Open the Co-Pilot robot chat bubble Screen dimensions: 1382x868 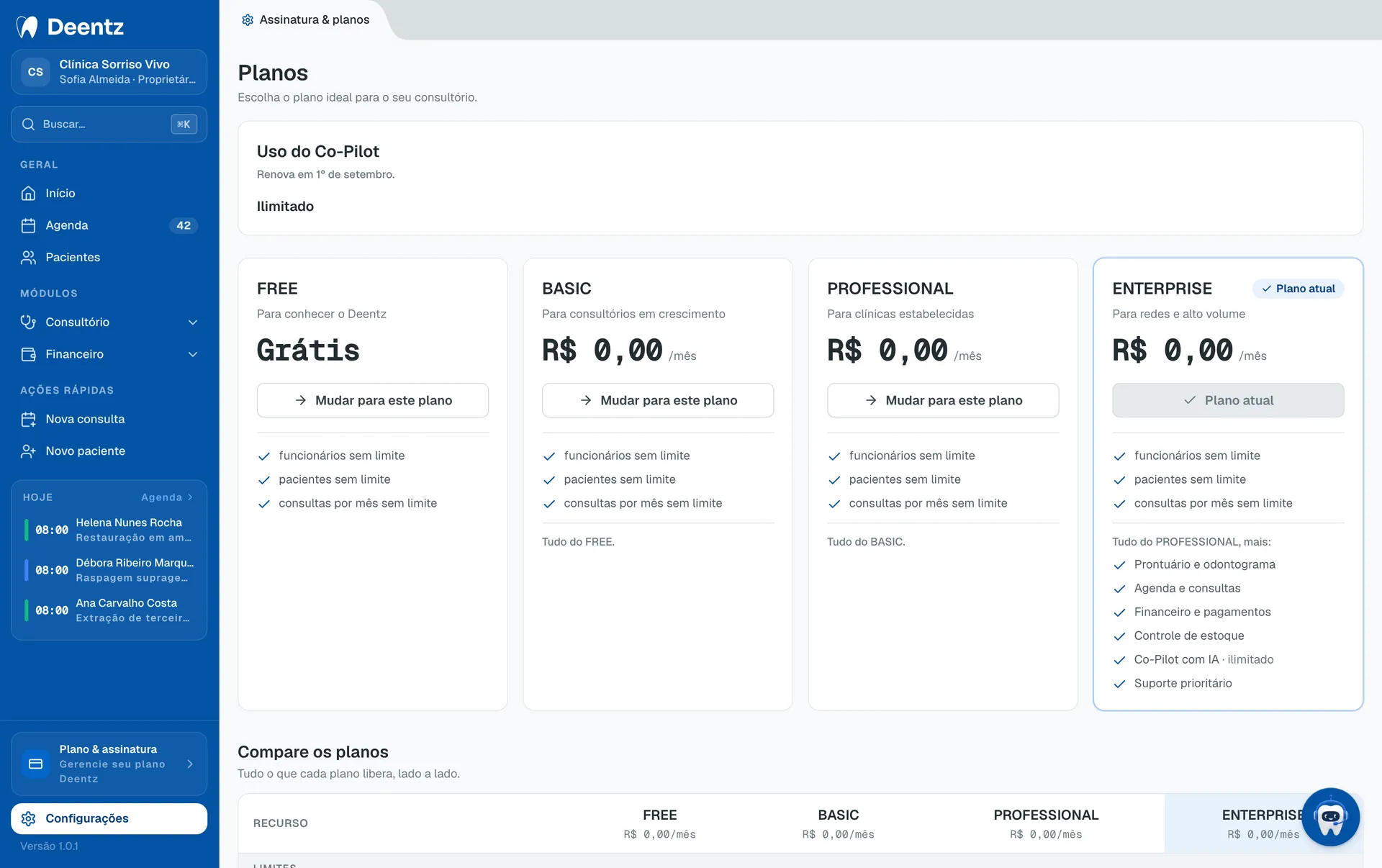tap(1330, 817)
